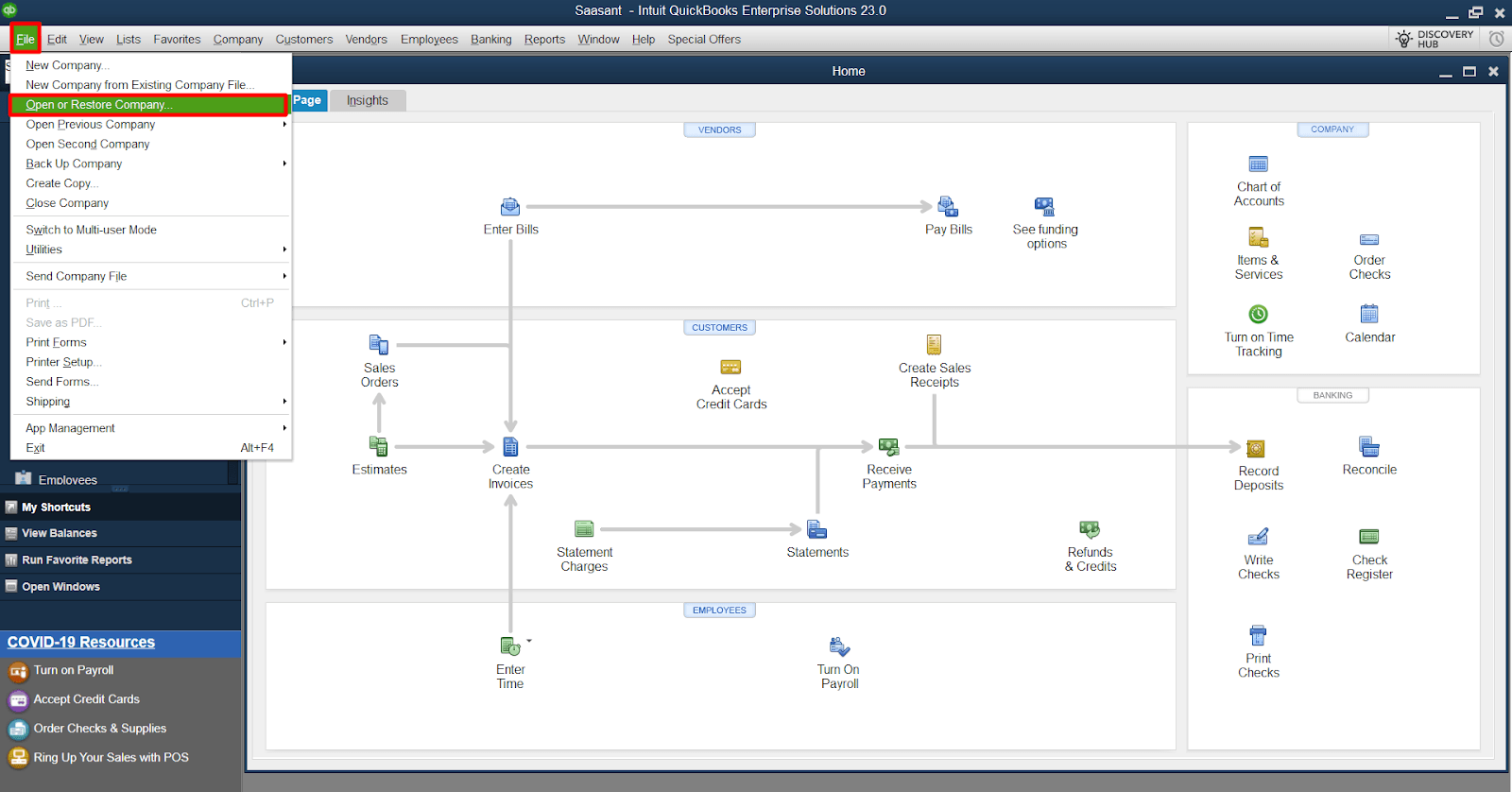
Task: Open the Statement Charges icon
Action: click(x=584, y=529)
